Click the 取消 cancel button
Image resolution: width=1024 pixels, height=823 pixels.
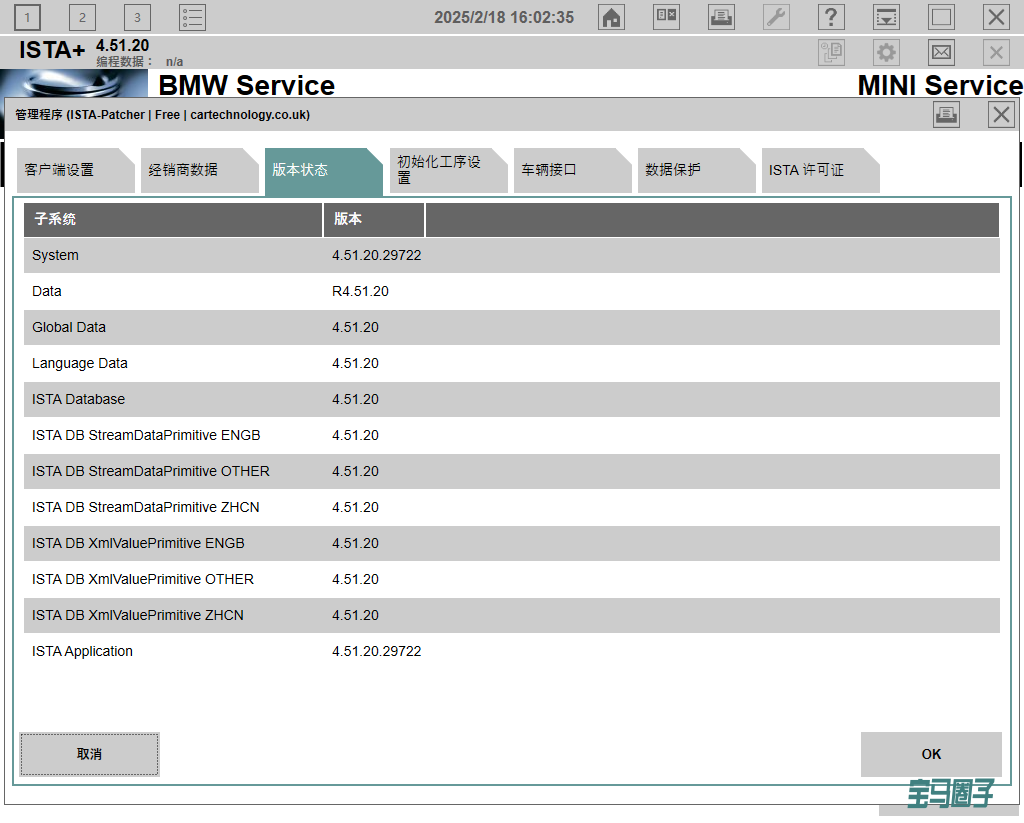tap(89, 754)
